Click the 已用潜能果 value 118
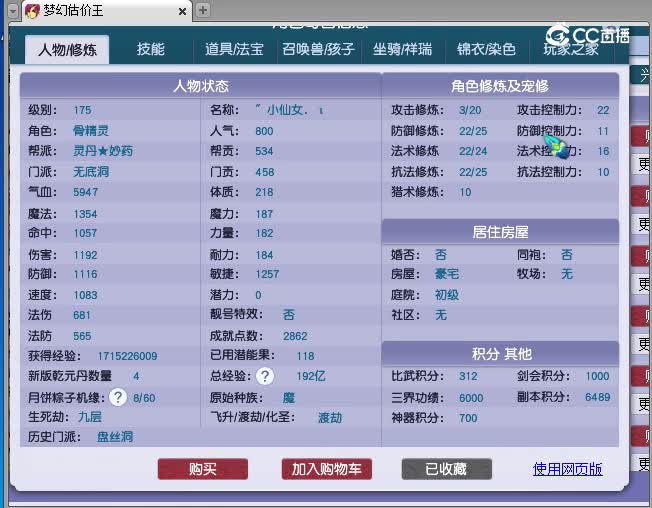The image size is (652, 508). (306, 356)
